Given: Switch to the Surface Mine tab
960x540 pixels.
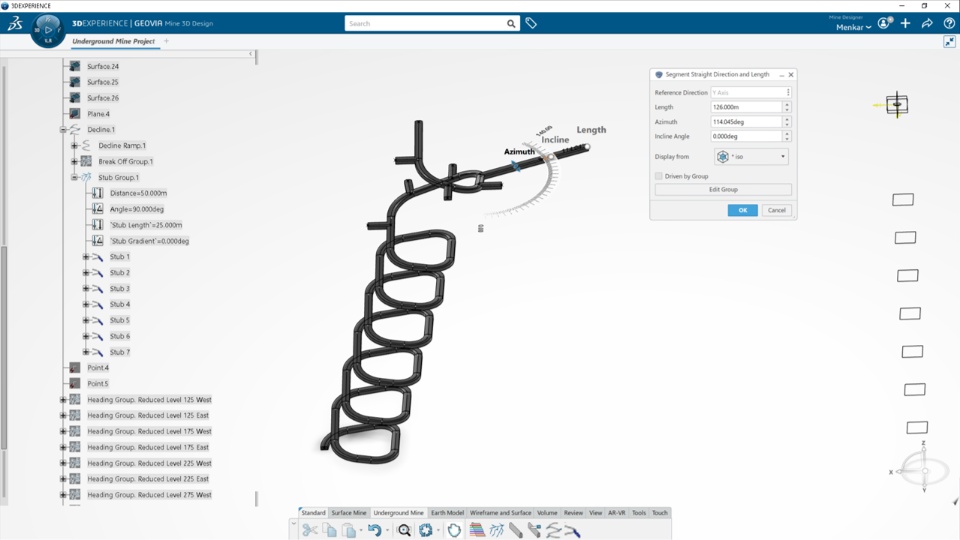Looking at the screenshot, I should [x=349, y=512].
